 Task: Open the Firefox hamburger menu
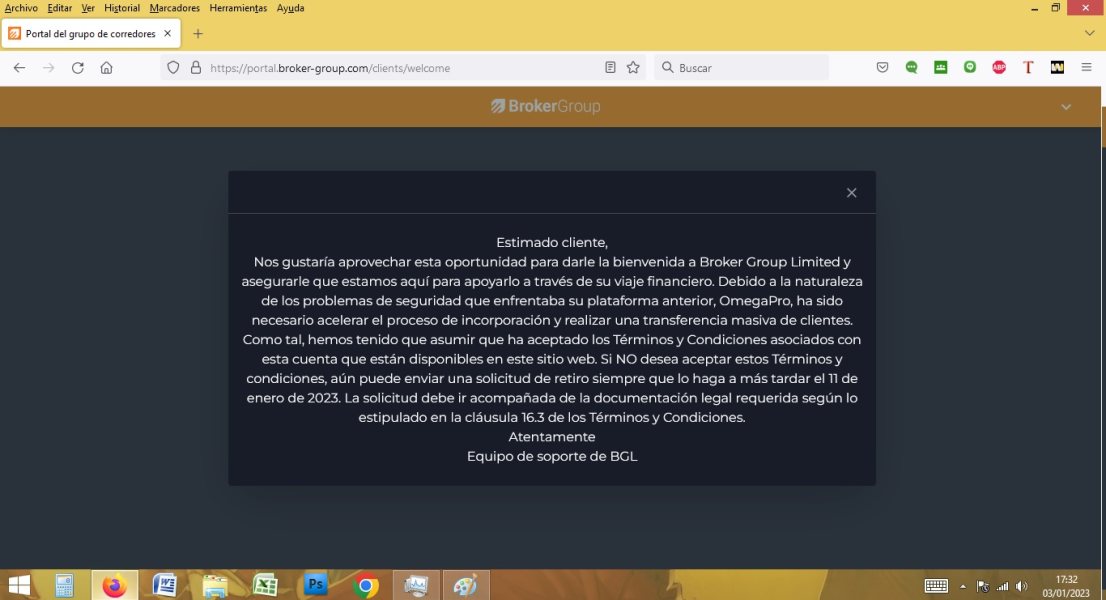[1086, 68]
